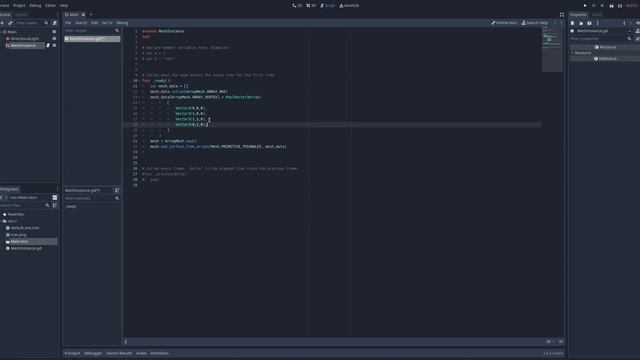Pause the running scene
640x360 pixels.
click(x=593, y=6)
